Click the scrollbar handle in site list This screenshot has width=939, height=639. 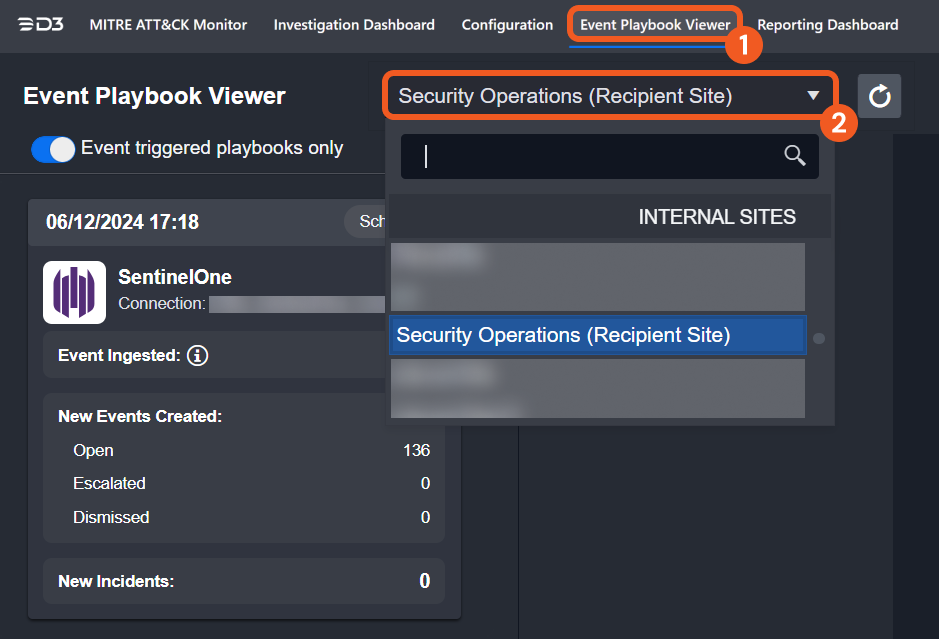tap(819, 338)
